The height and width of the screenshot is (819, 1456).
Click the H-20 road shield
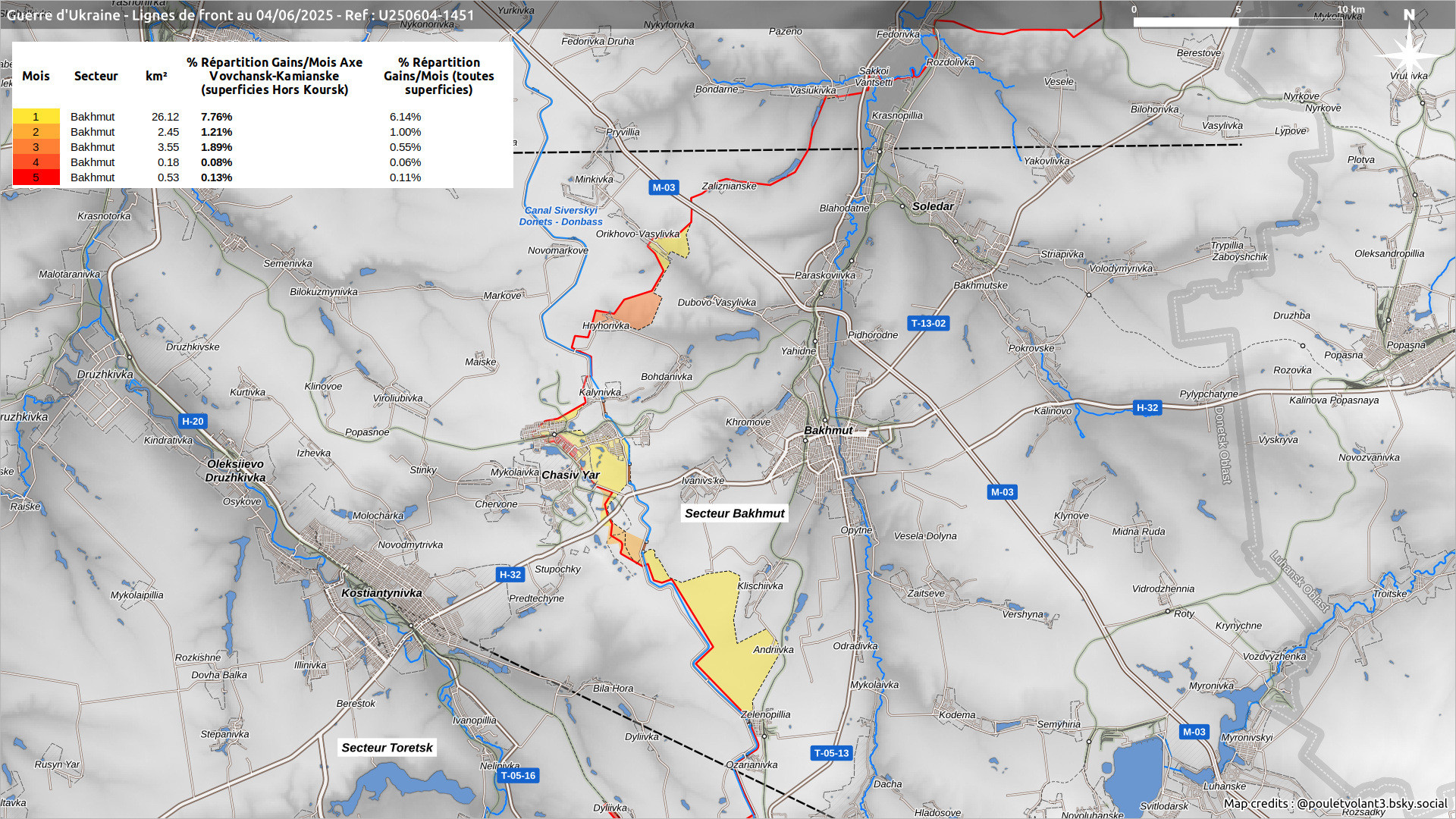pos(193,421)
